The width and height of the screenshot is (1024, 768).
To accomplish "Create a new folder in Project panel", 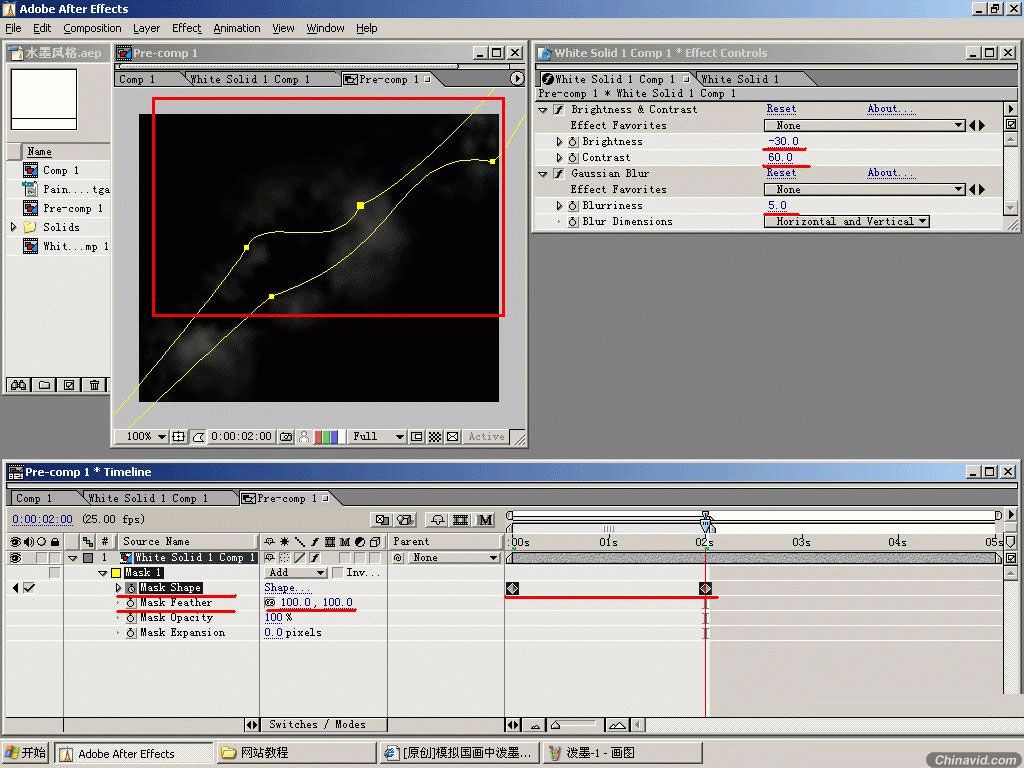I will (44, 385).
